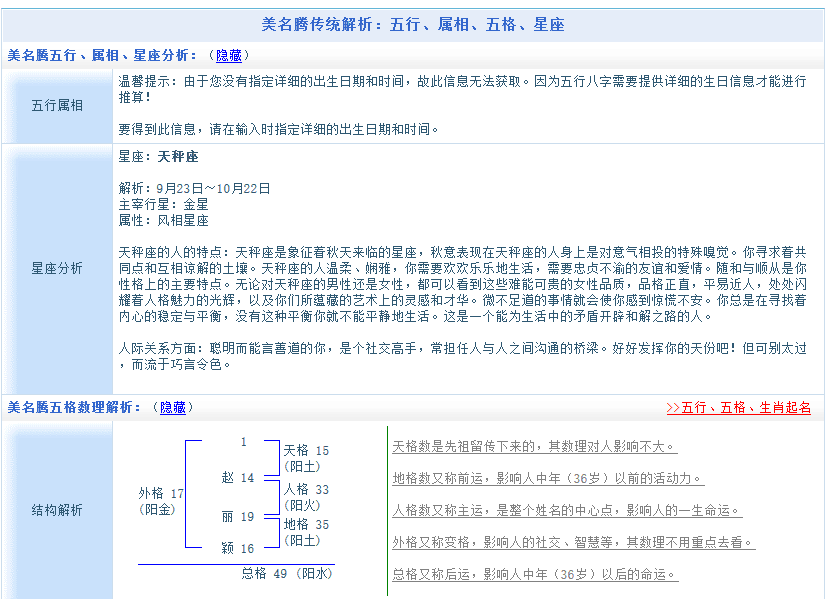The image size is (826, 599).
Task: Click the 星座：天秤座 heading text
Action: (x=158, y=157)
